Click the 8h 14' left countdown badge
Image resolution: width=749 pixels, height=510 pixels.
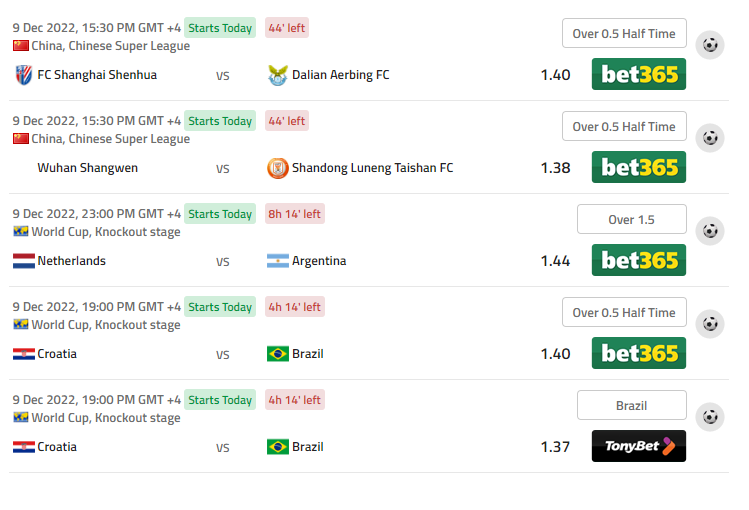tap(294, 214)
